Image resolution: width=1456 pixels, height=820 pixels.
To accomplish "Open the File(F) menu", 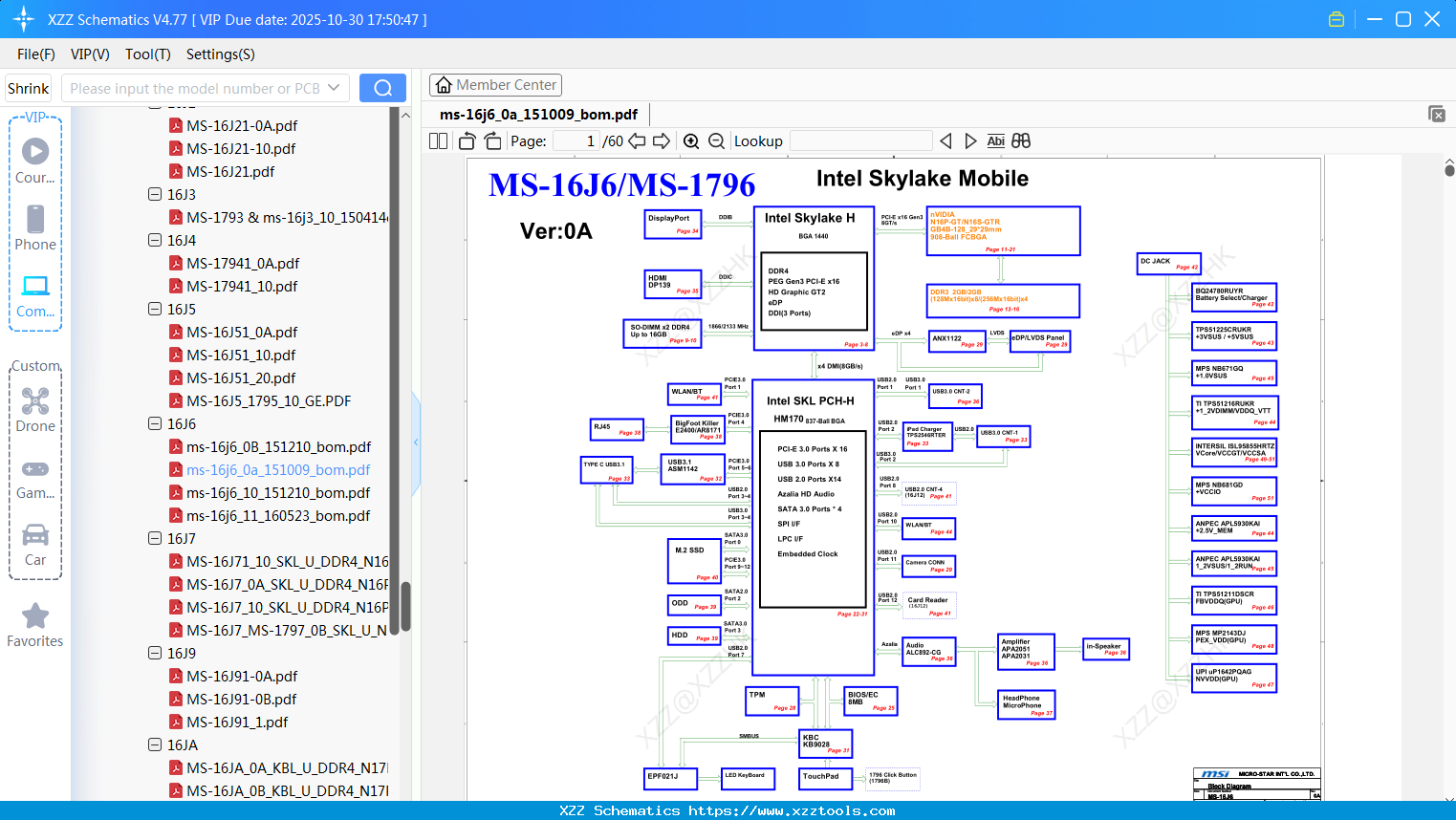I will pos(36,54).
